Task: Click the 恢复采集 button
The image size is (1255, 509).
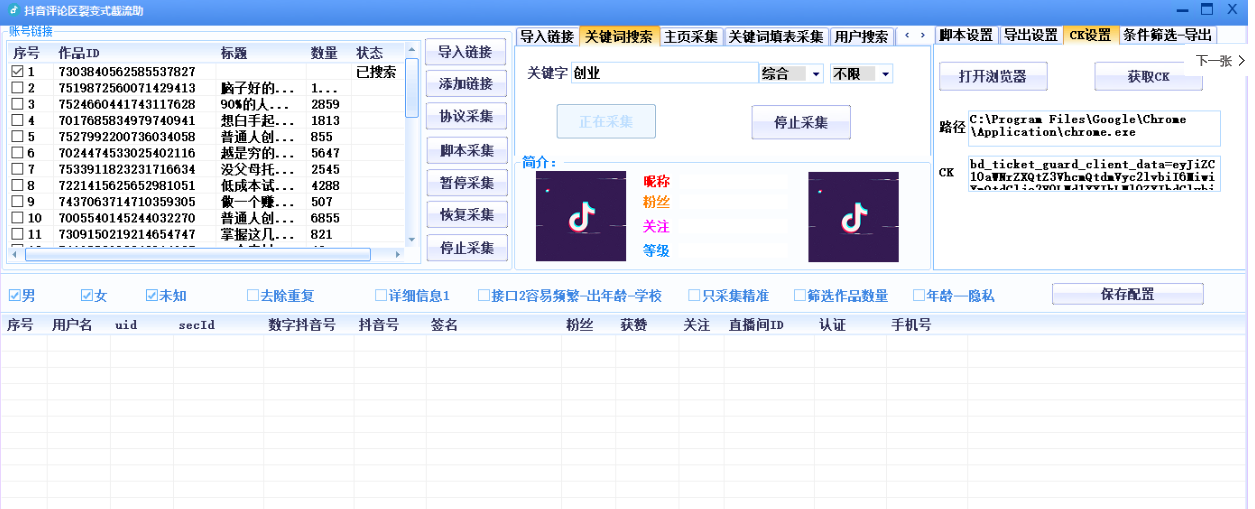Action: coord(466,215)
